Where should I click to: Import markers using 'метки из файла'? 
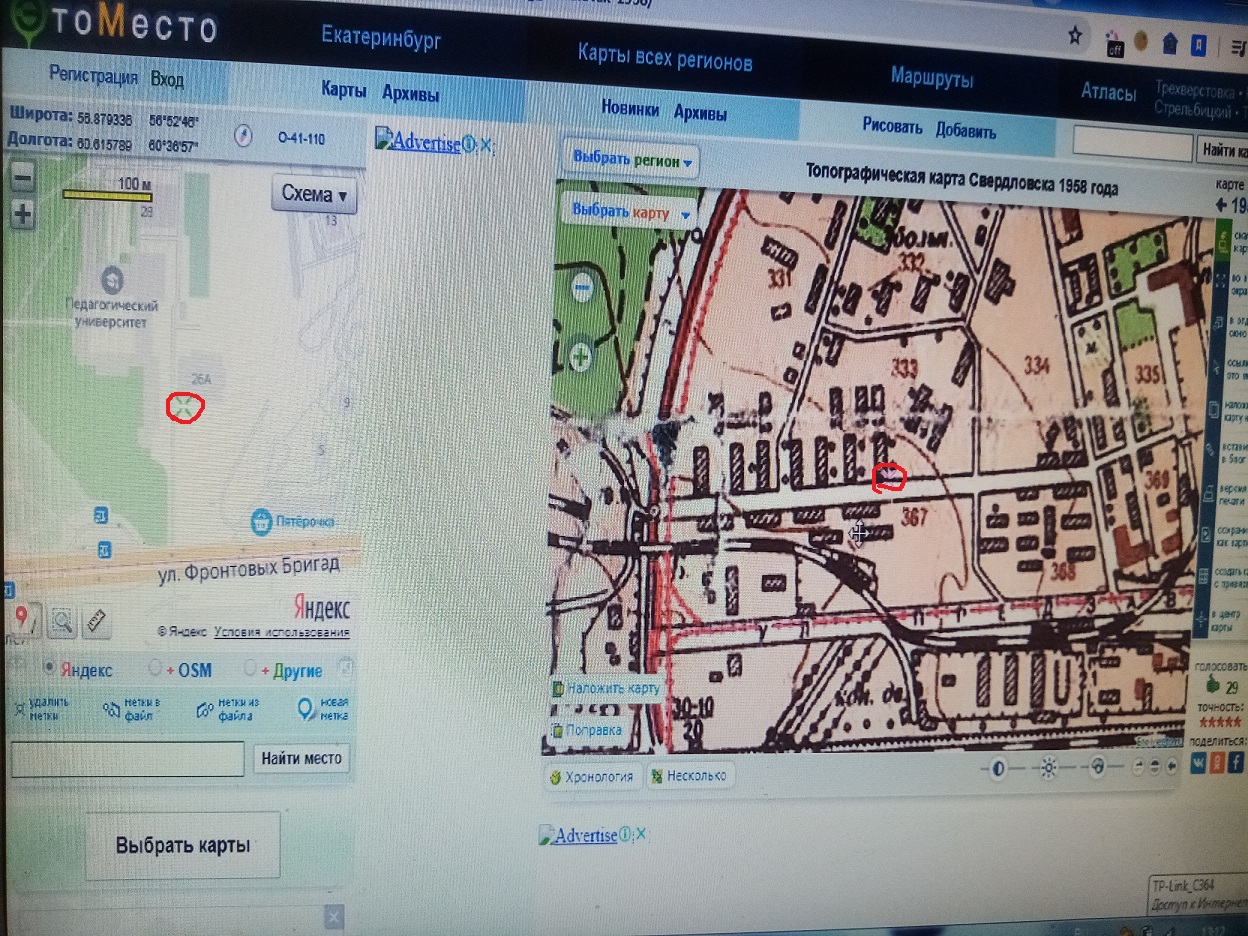229,709
